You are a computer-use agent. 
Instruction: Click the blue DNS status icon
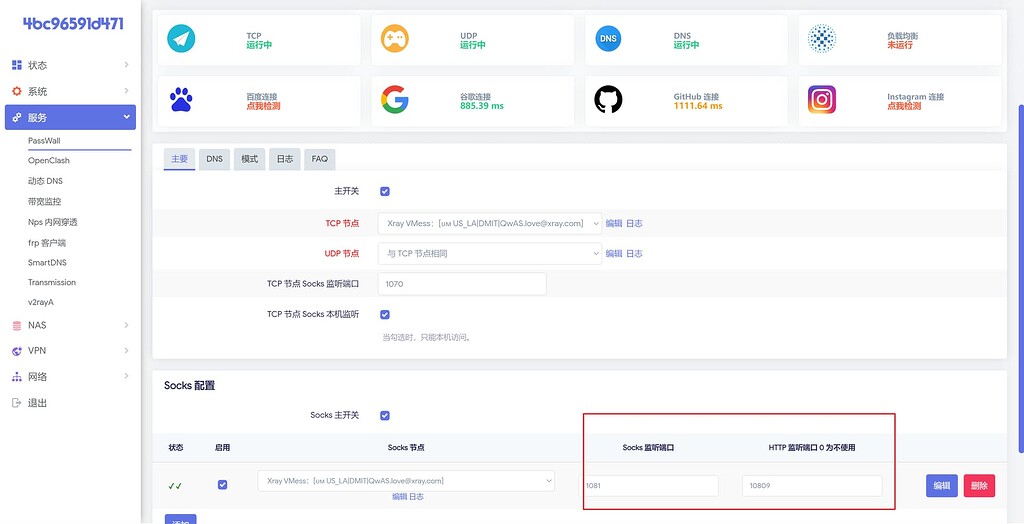pos(608,39)
